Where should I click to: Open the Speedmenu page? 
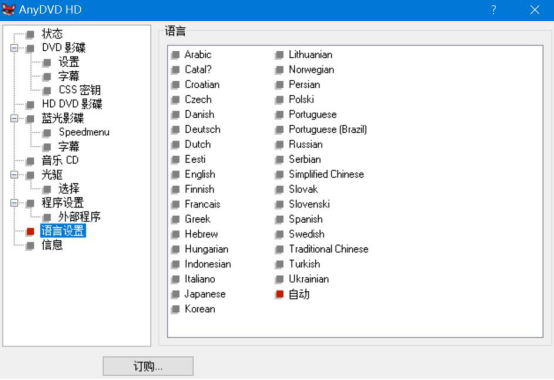click(84, 132)
